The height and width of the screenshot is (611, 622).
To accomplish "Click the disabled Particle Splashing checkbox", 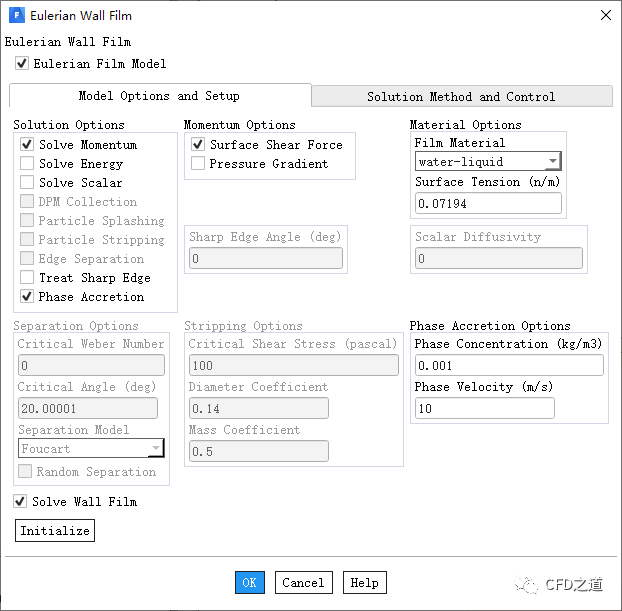I will point(27,221).
